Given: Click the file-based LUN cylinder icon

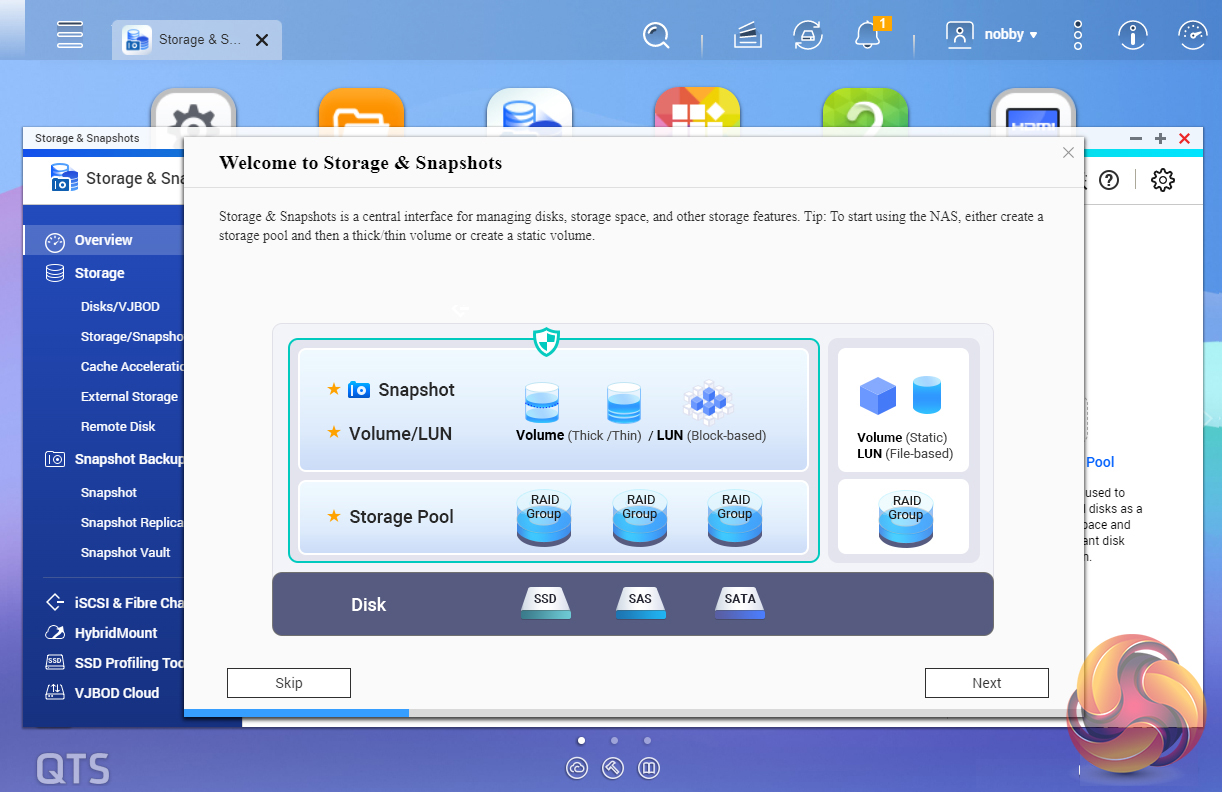Looking at the screenshot, I should pyautogui.click(x=927, y=396).
